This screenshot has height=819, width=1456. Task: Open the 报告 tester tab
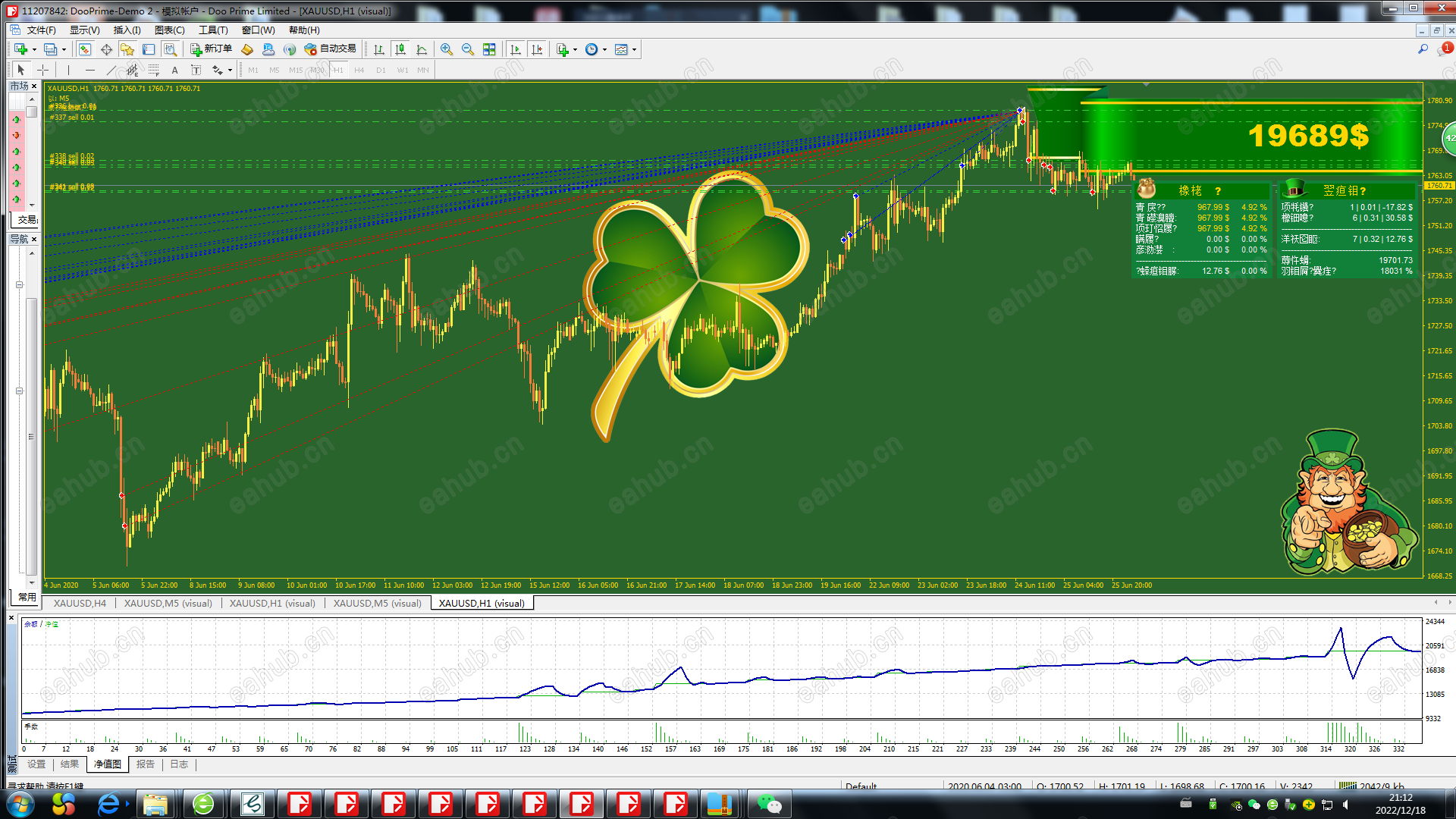[x=145, y=764]
